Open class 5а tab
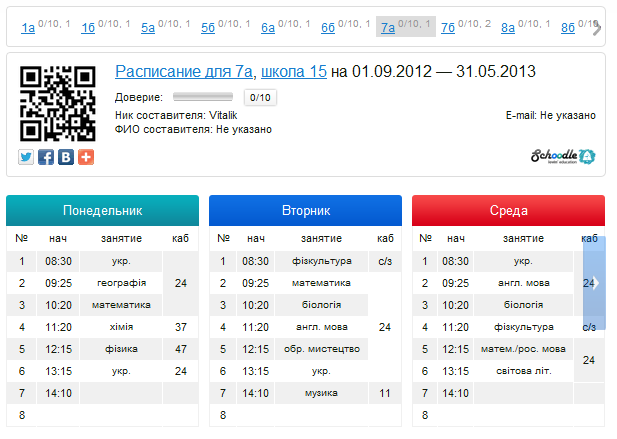 (148, 28)
